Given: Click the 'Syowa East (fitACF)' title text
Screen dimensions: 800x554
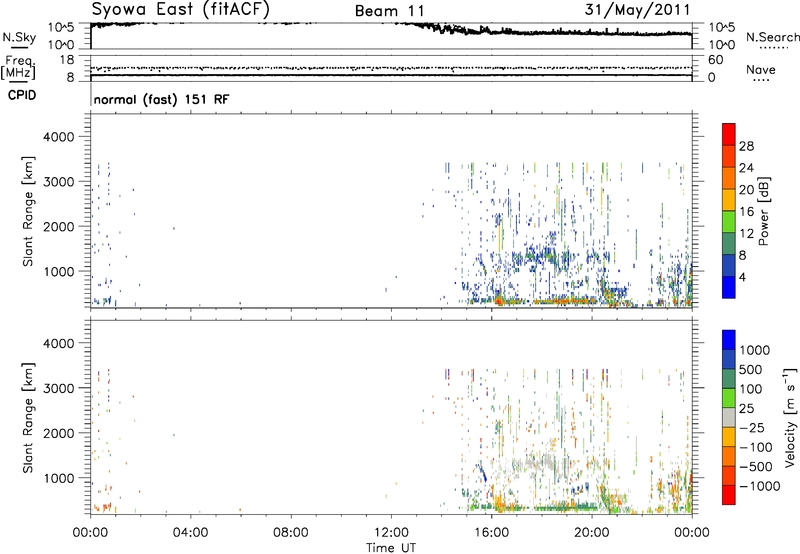Looking at the screenshot, I should click(180, 9).
